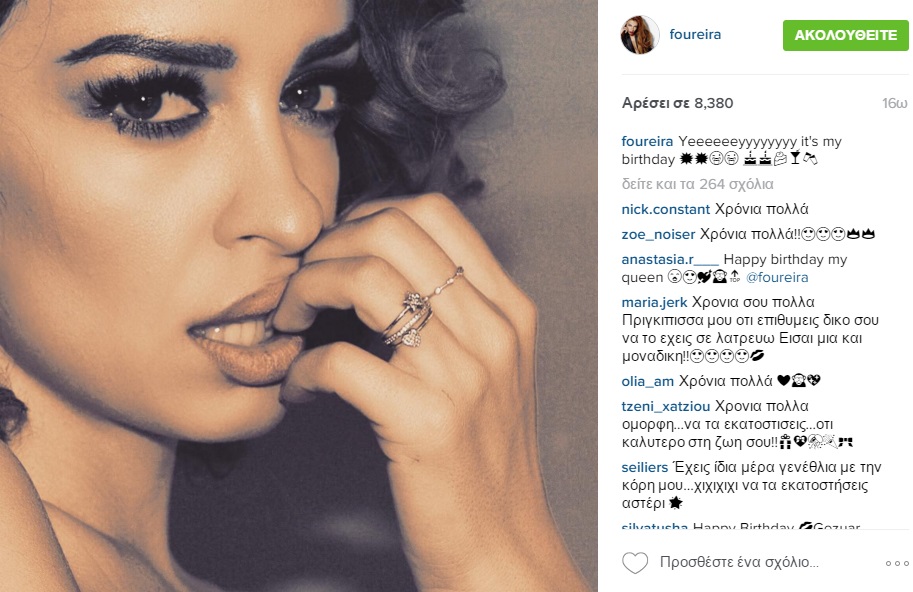Click the add a comment input field

(x=739, y=562)
